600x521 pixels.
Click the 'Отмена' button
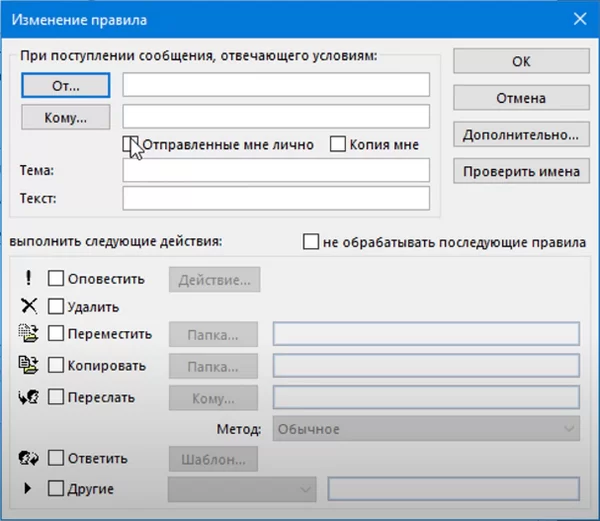(520, 98)
